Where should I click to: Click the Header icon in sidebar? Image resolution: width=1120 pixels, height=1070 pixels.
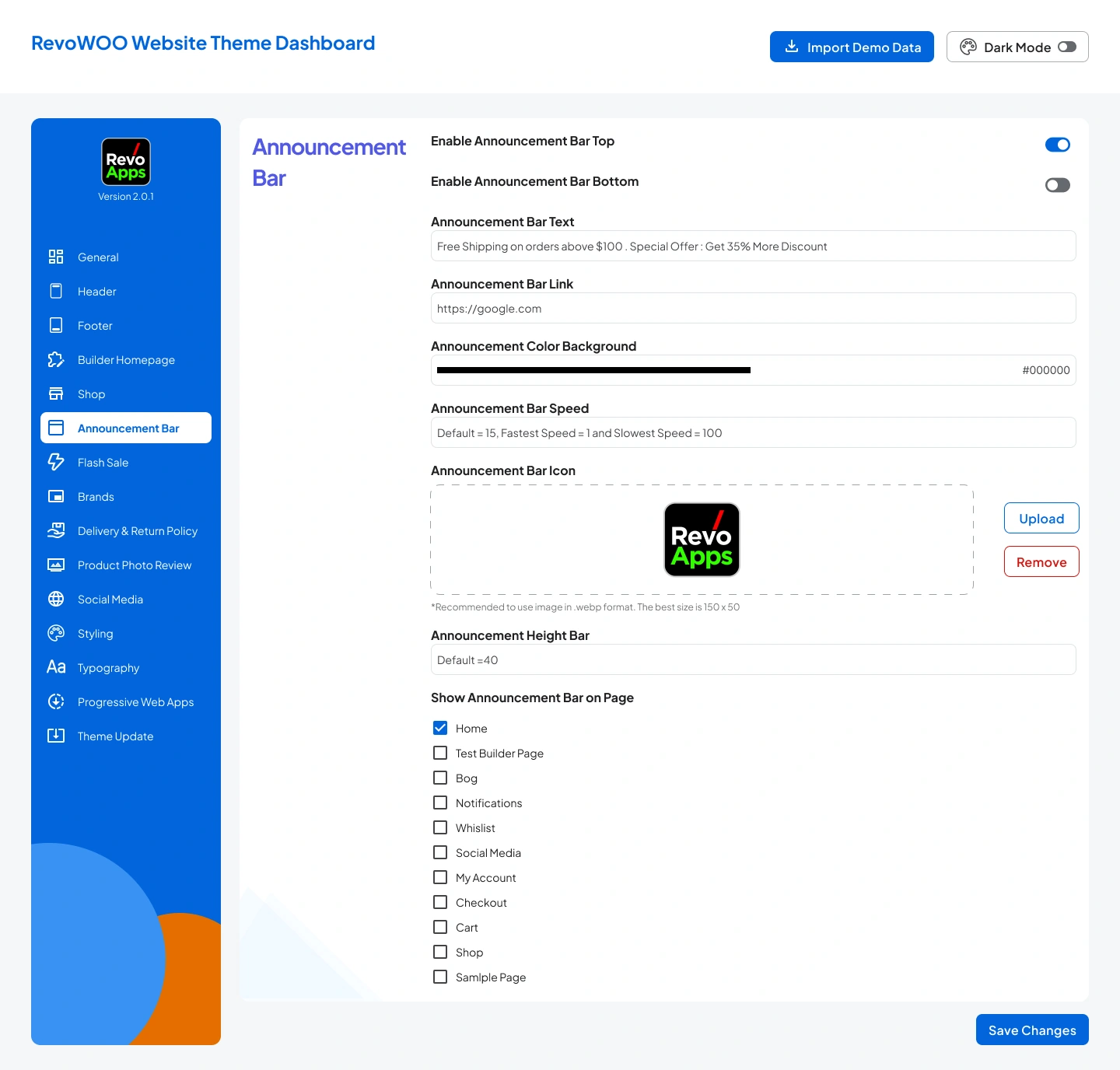pyautogui.click(x=56, y=291)
